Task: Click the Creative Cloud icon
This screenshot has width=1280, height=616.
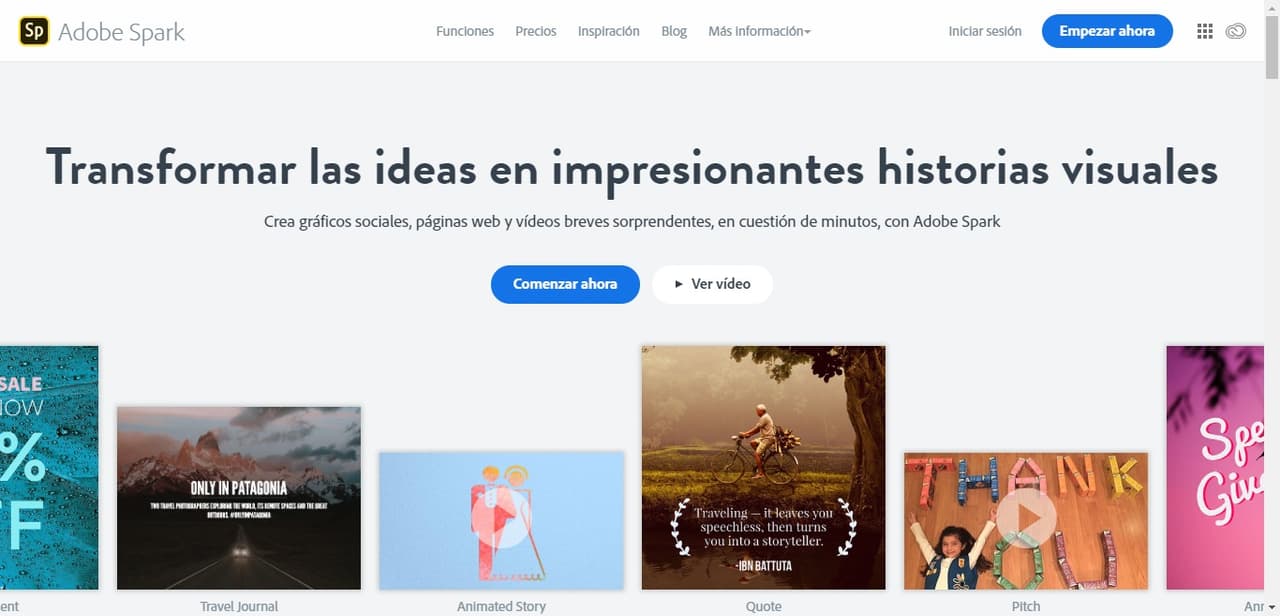Action: (1236, 31)
